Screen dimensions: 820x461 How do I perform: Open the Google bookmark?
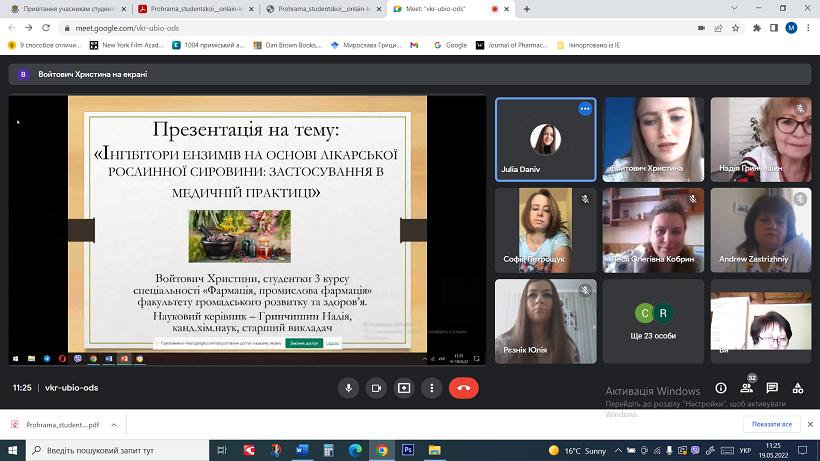(450, 45)
